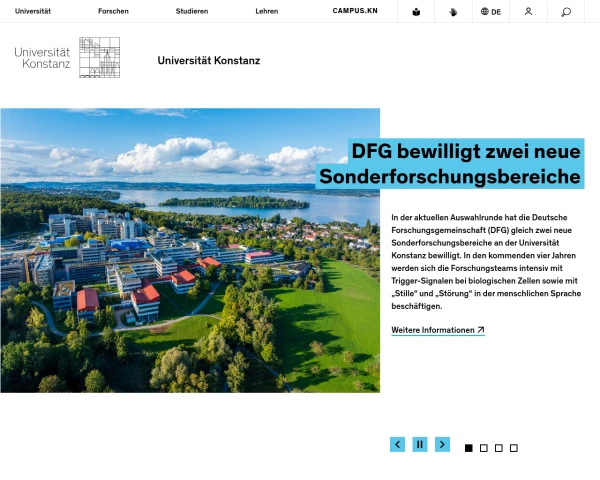Open the Weitere Informationen link

point(438,330)
